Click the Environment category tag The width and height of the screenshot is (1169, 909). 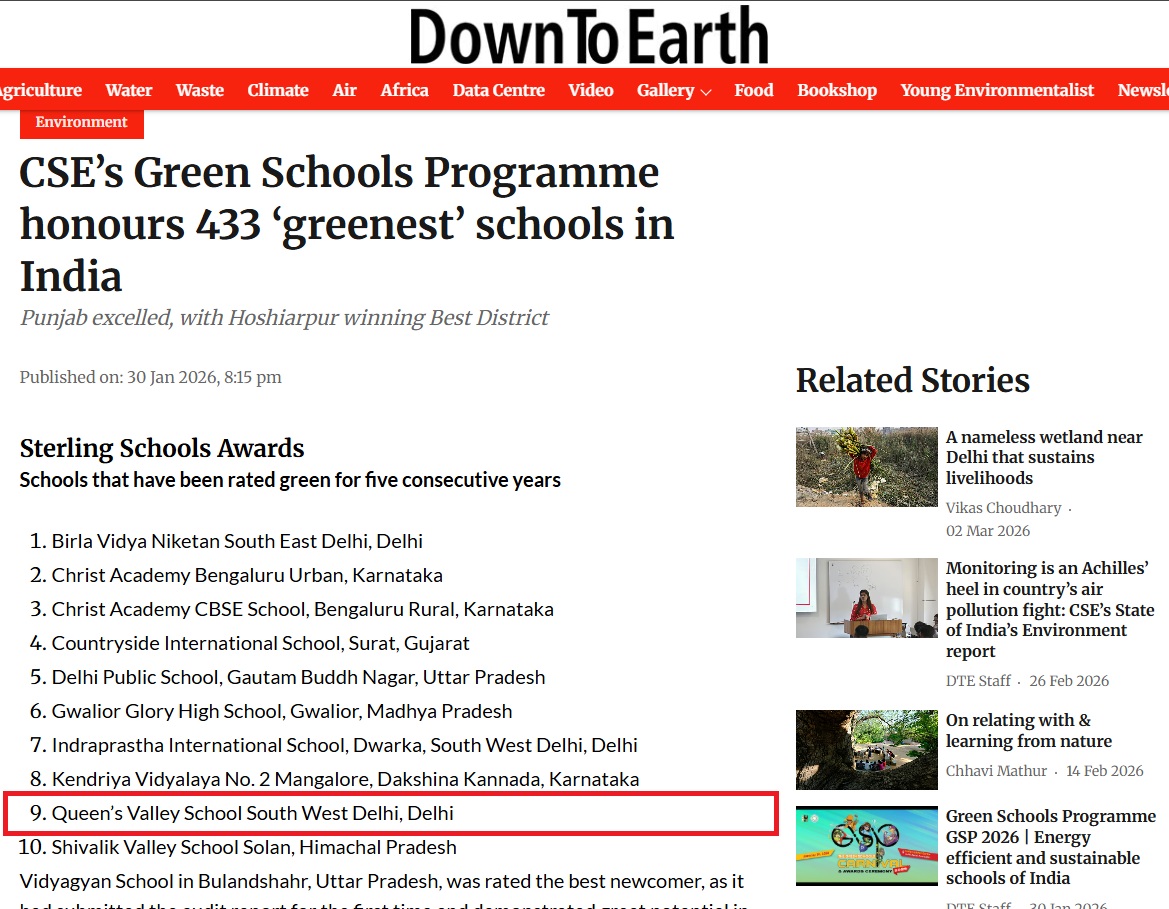click(82, 122)
